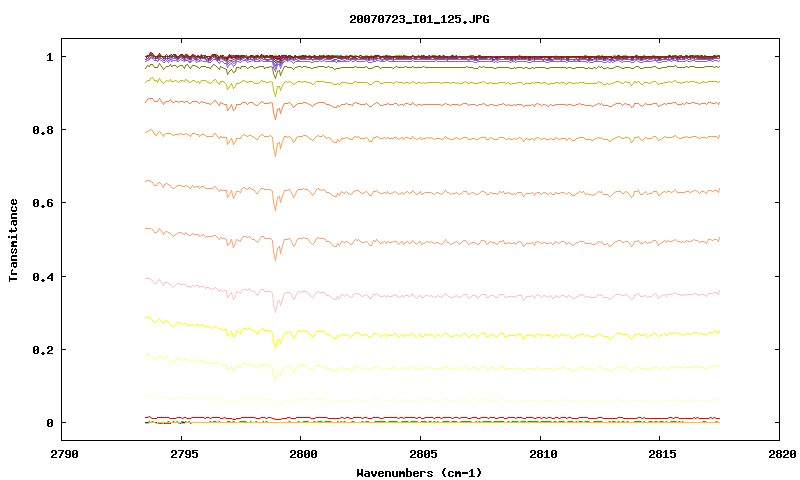Click the x-axis tick label 2805
The image size is (800, 480).
[423, 454]
